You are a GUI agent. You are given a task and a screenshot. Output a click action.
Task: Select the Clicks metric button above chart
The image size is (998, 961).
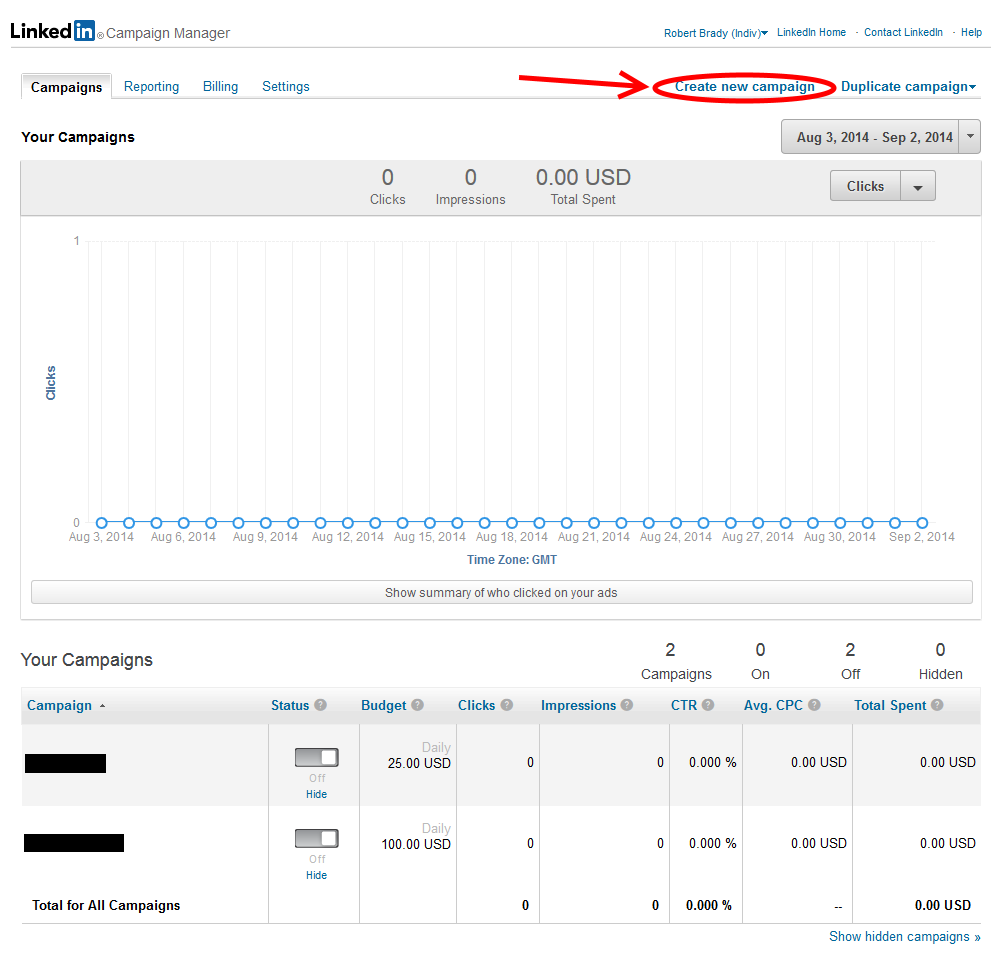point(865,186)
